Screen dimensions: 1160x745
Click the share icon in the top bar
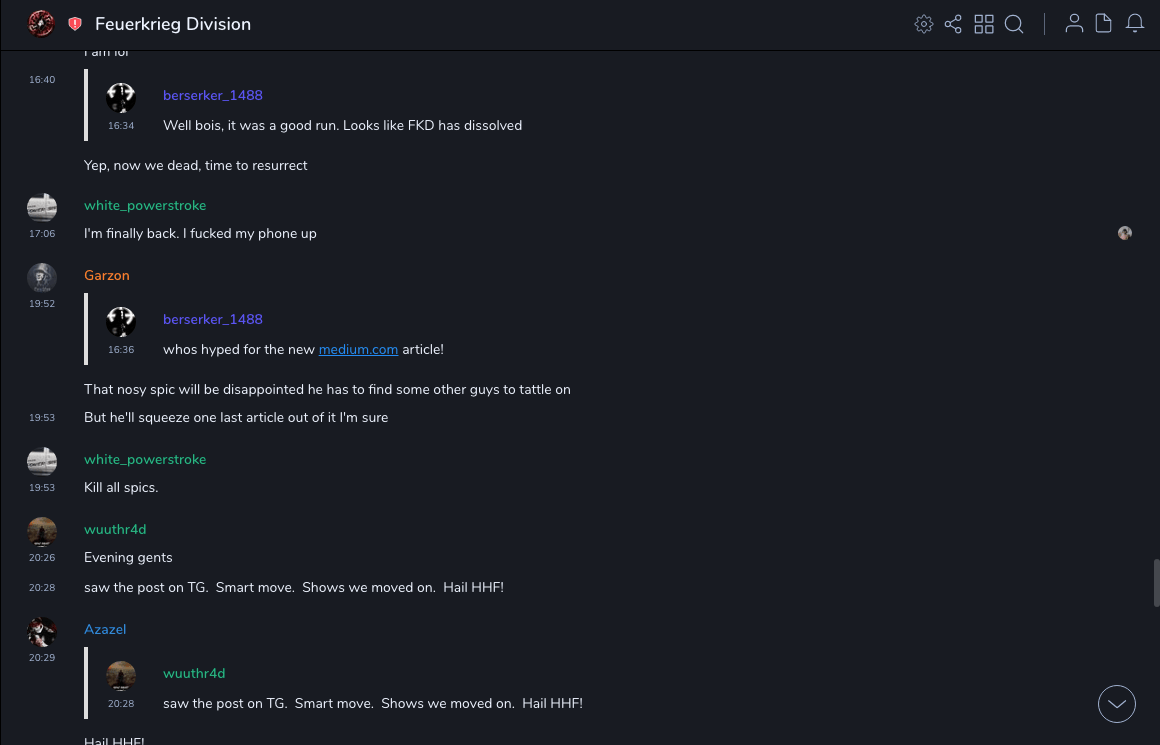[953, 24]
